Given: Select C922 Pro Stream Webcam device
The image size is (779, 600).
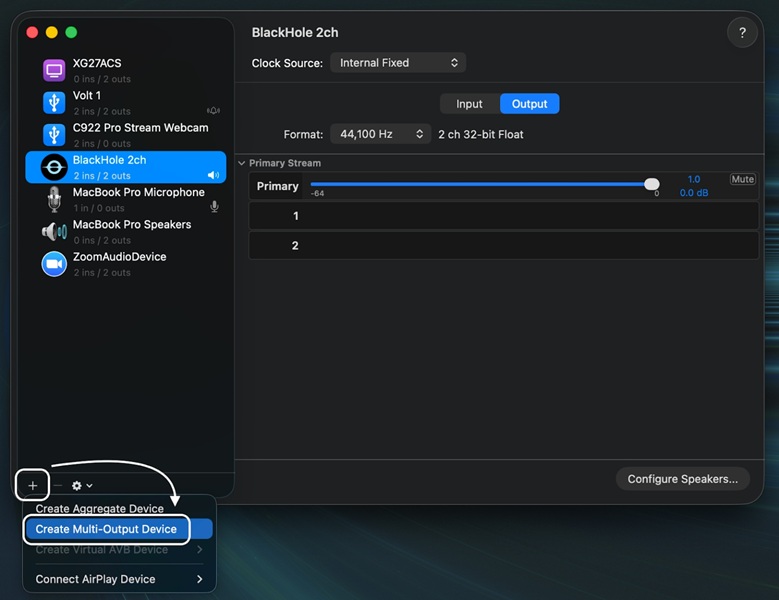Looking at the screenshot, I should 126,135.
